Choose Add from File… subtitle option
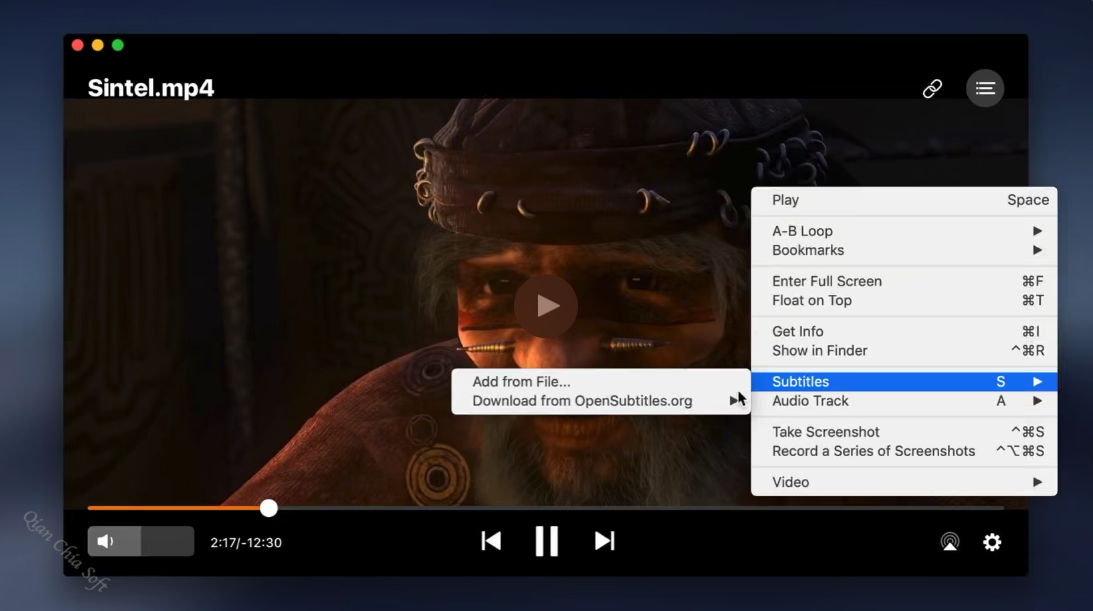Screen dimensions: 1093x611 (601, 381)
